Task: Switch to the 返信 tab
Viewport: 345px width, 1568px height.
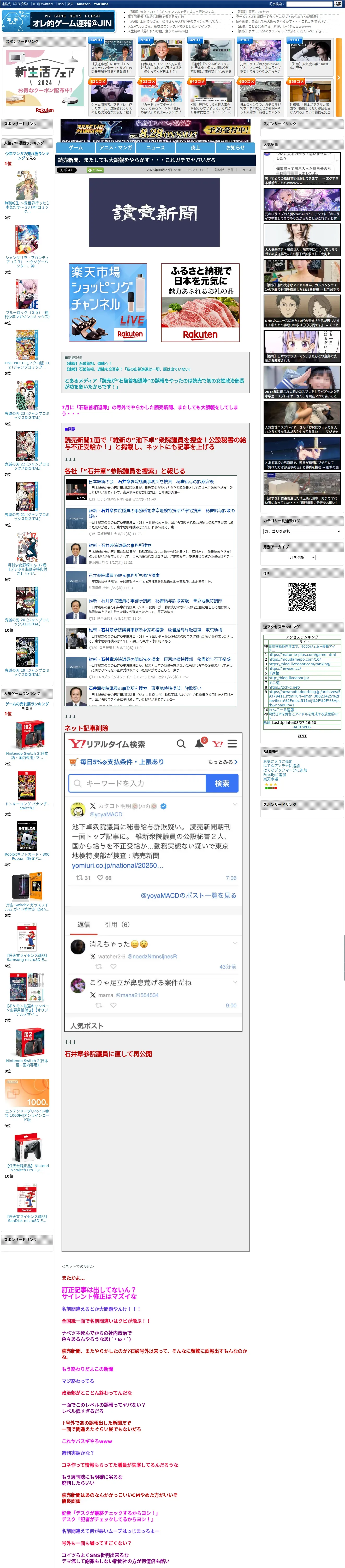Action: pos(83,925)
